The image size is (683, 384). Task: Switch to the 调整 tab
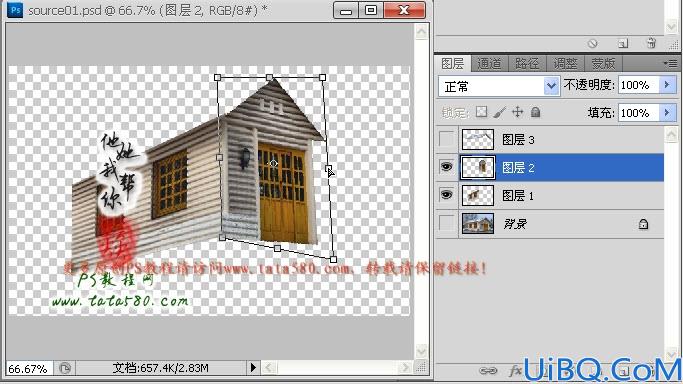click(x=565, y=64)
